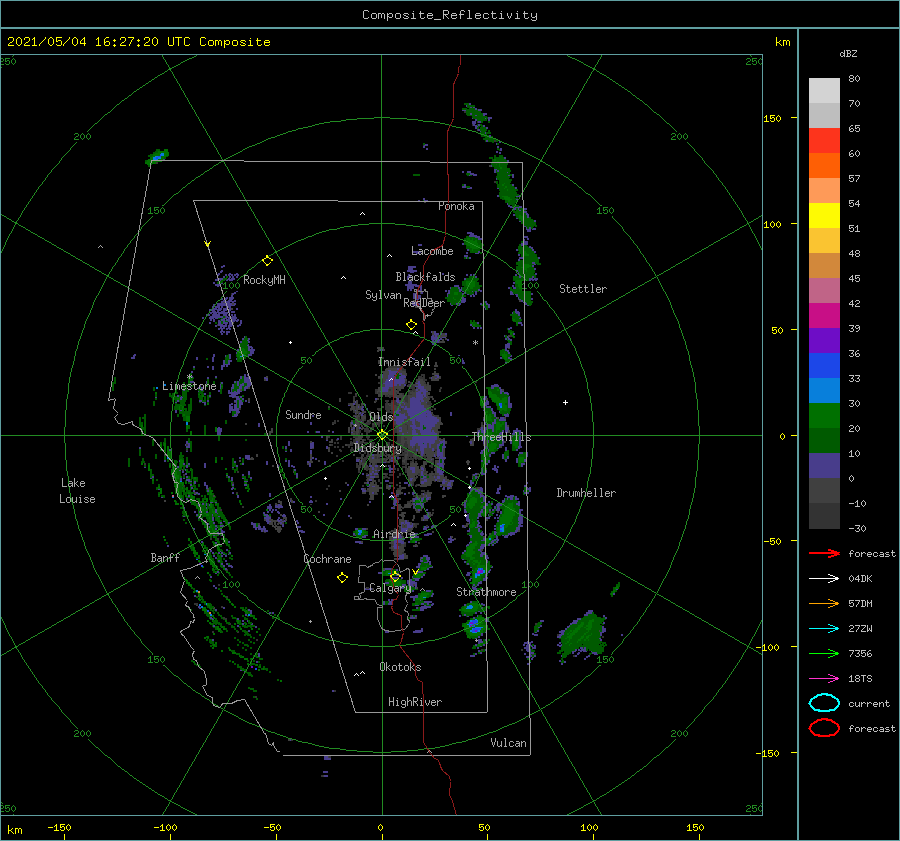Viewport: 900px width, 841px height.
Task: Select the yellow swatch between 54 and 51 dBZ
Action: [x=824, y=216]
